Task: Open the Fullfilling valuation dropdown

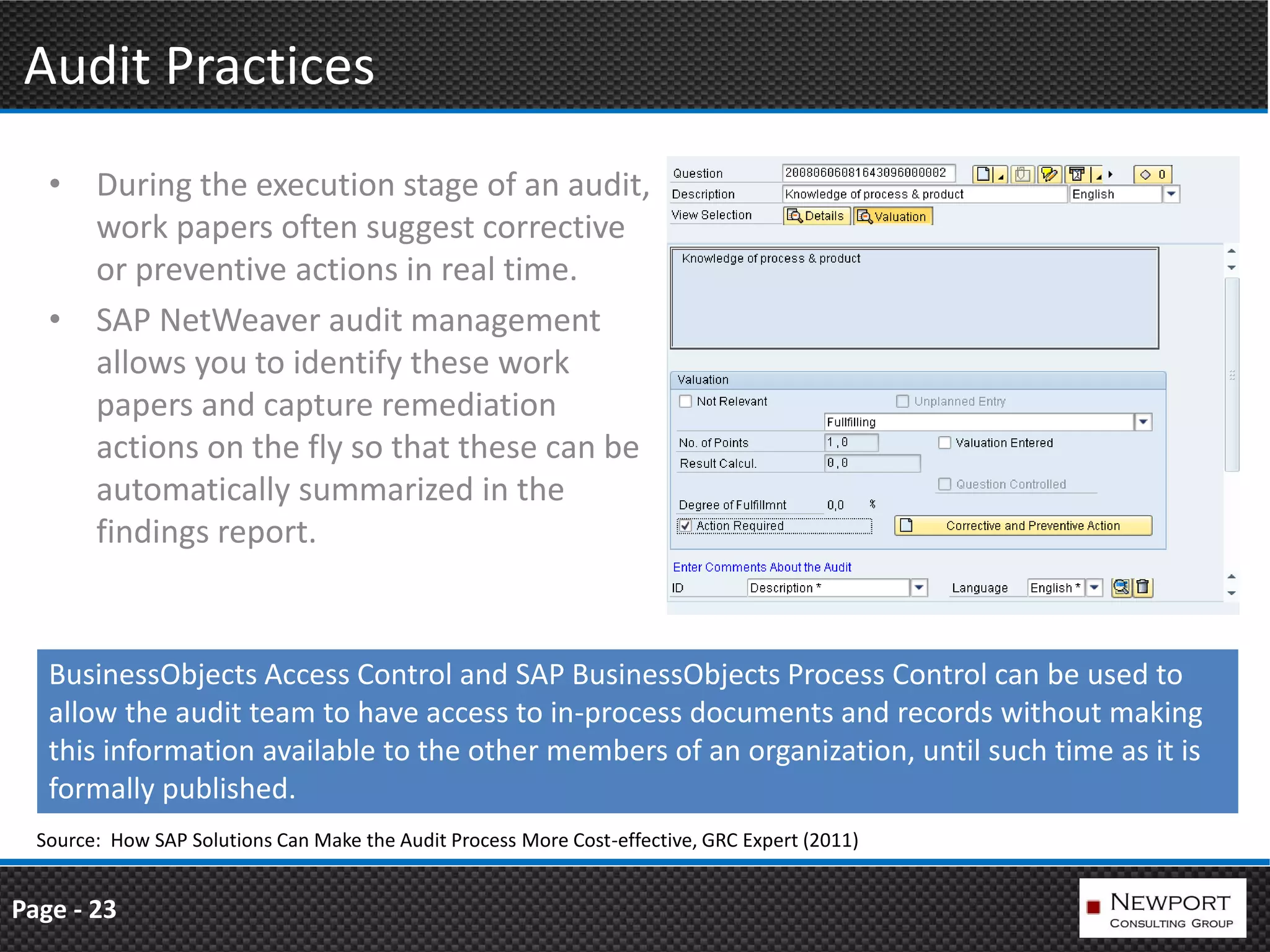Action: [1143, 422]
